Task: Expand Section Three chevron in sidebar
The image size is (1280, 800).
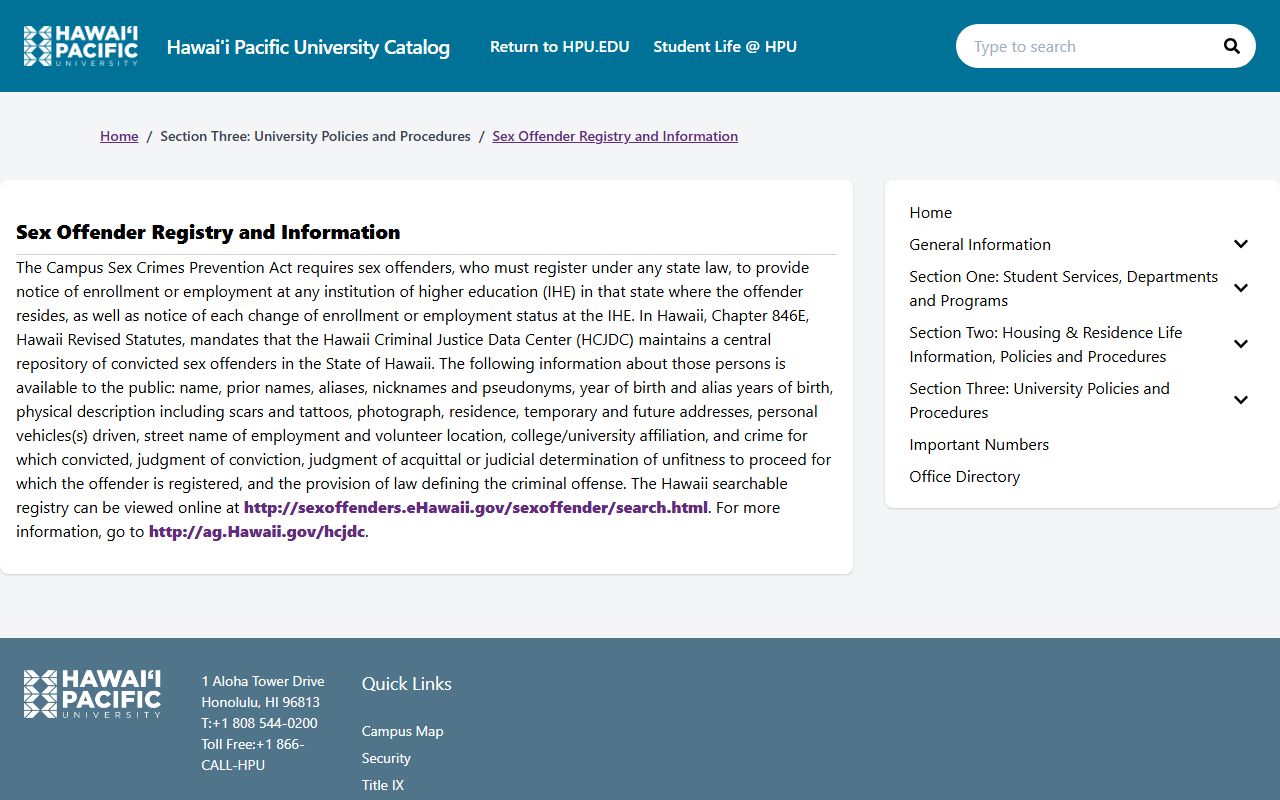Action: [1241, 400]
